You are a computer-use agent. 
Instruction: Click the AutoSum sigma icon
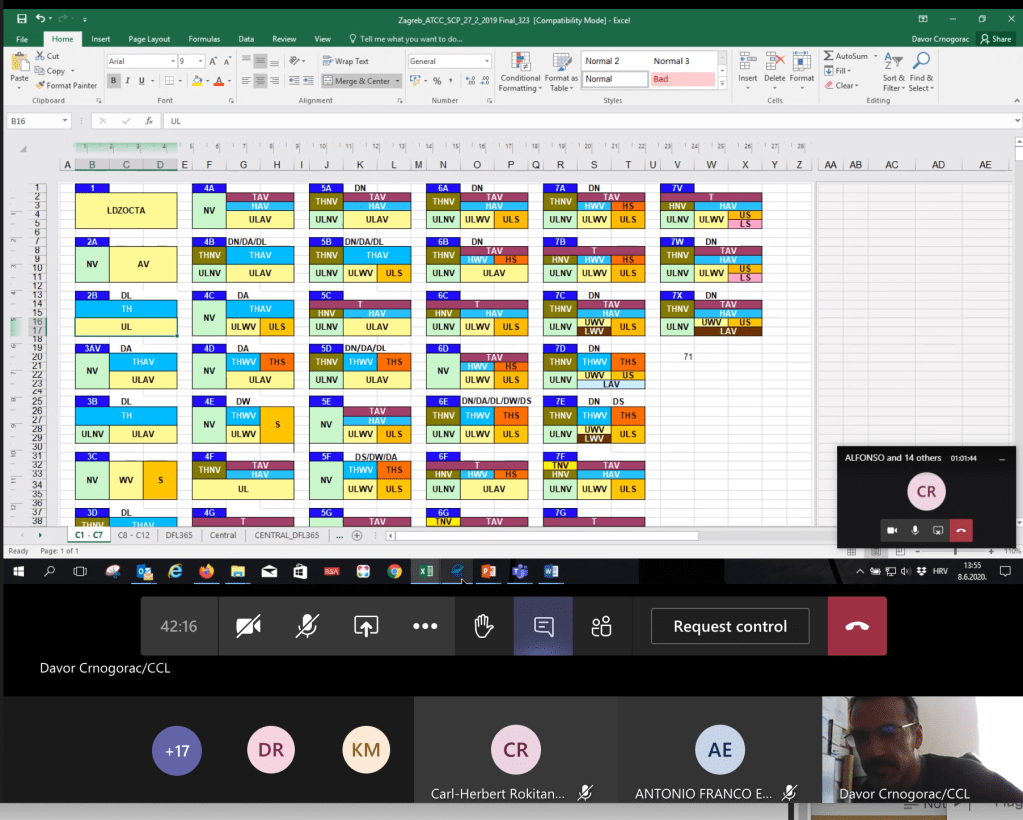click(x=829, y=56)
